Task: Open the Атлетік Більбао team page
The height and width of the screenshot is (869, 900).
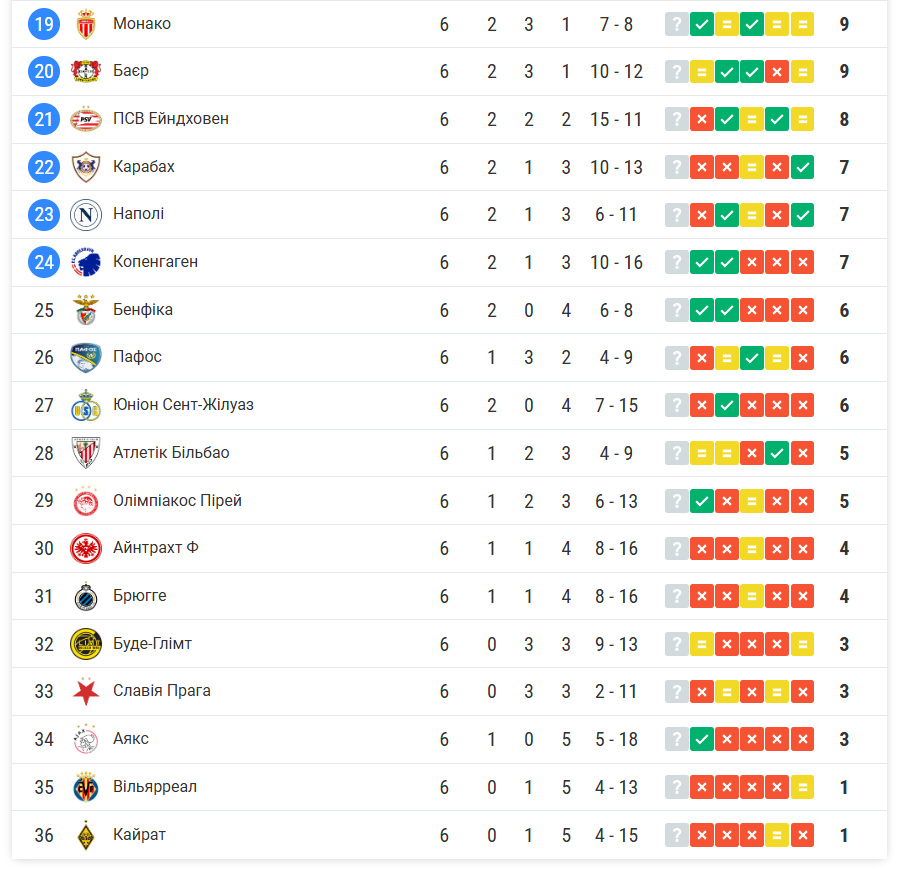Action: pyautogui.click(x=171, y=453)
